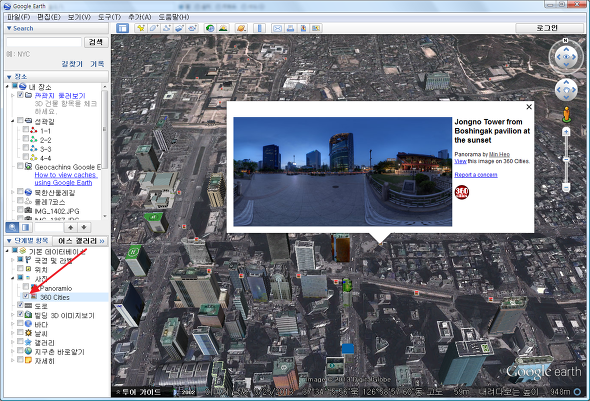This screenshot has width=590, height=401.
Task: Check the 2-2 placemark checkbox
Action: (x=26, y=139)
